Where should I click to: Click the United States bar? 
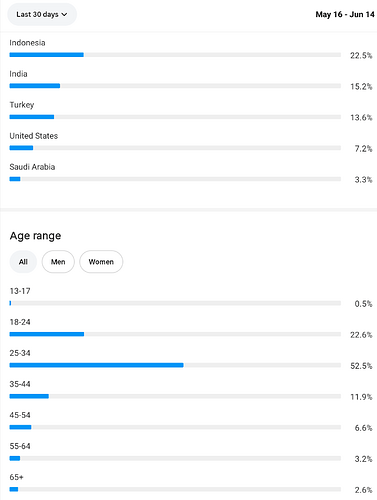[x=175, y=148]
